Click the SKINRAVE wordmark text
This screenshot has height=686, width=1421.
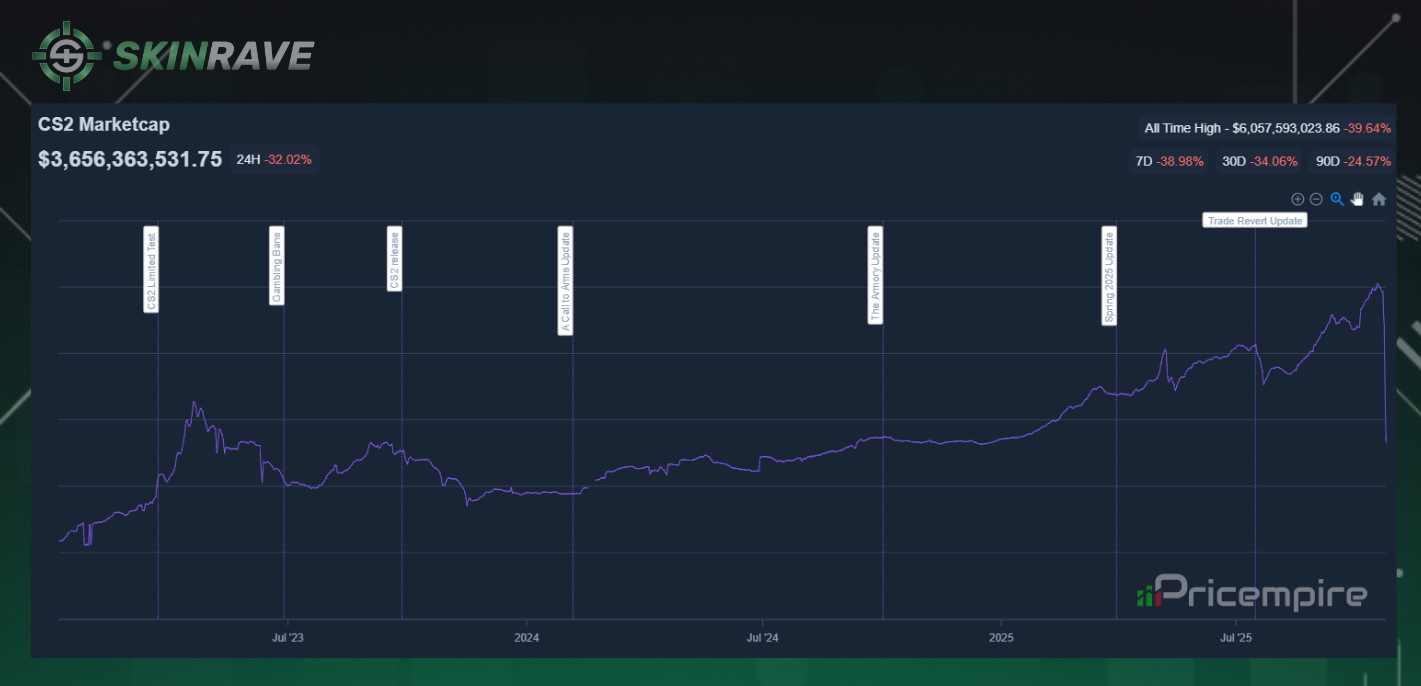[214, 56]
